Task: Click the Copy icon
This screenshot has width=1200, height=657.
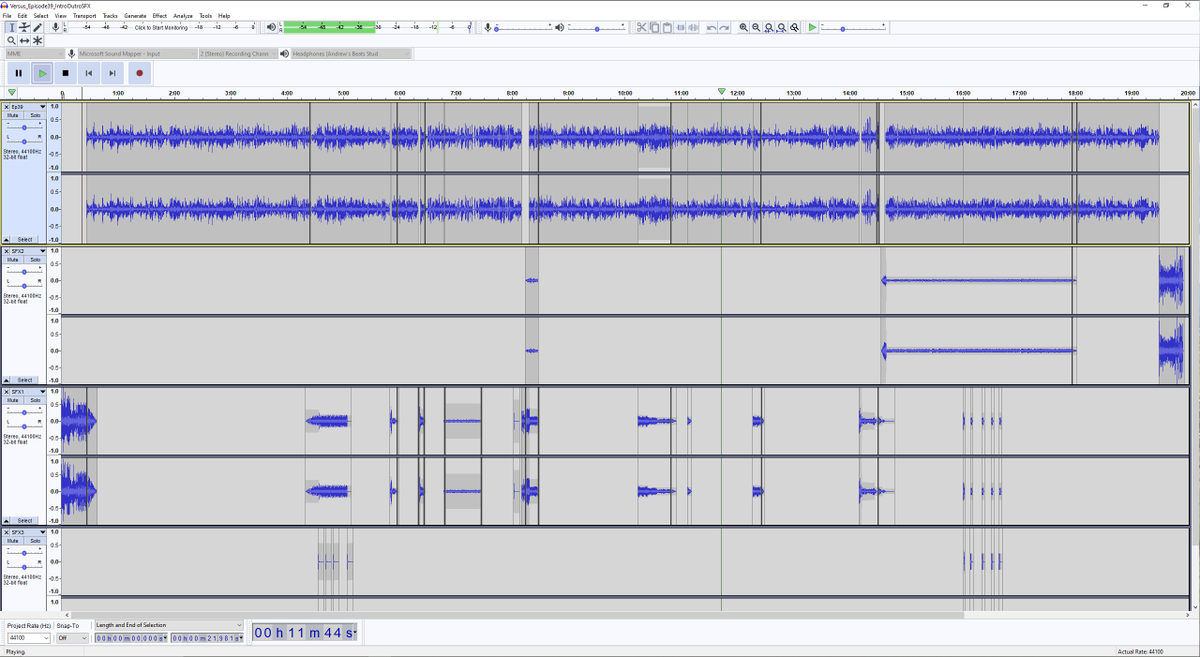Action: (655, 27)
